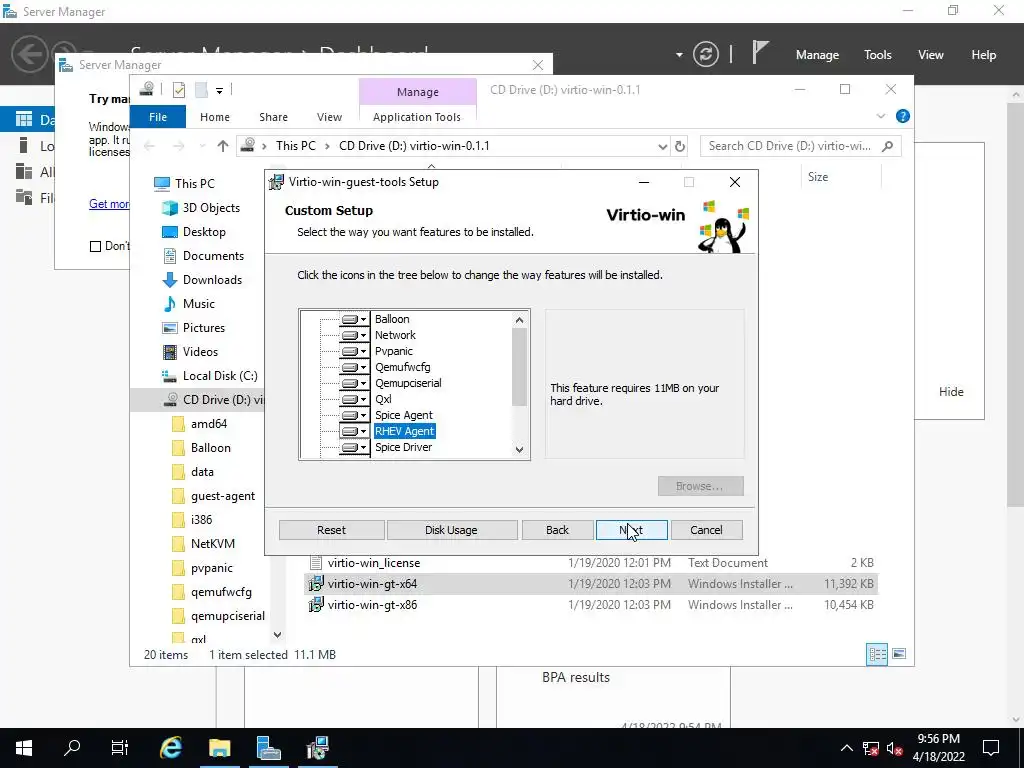Click the Disk Usage button
Image resolution: width=1024 pixels, height=768 pixels.
click(x=451, y=530)
